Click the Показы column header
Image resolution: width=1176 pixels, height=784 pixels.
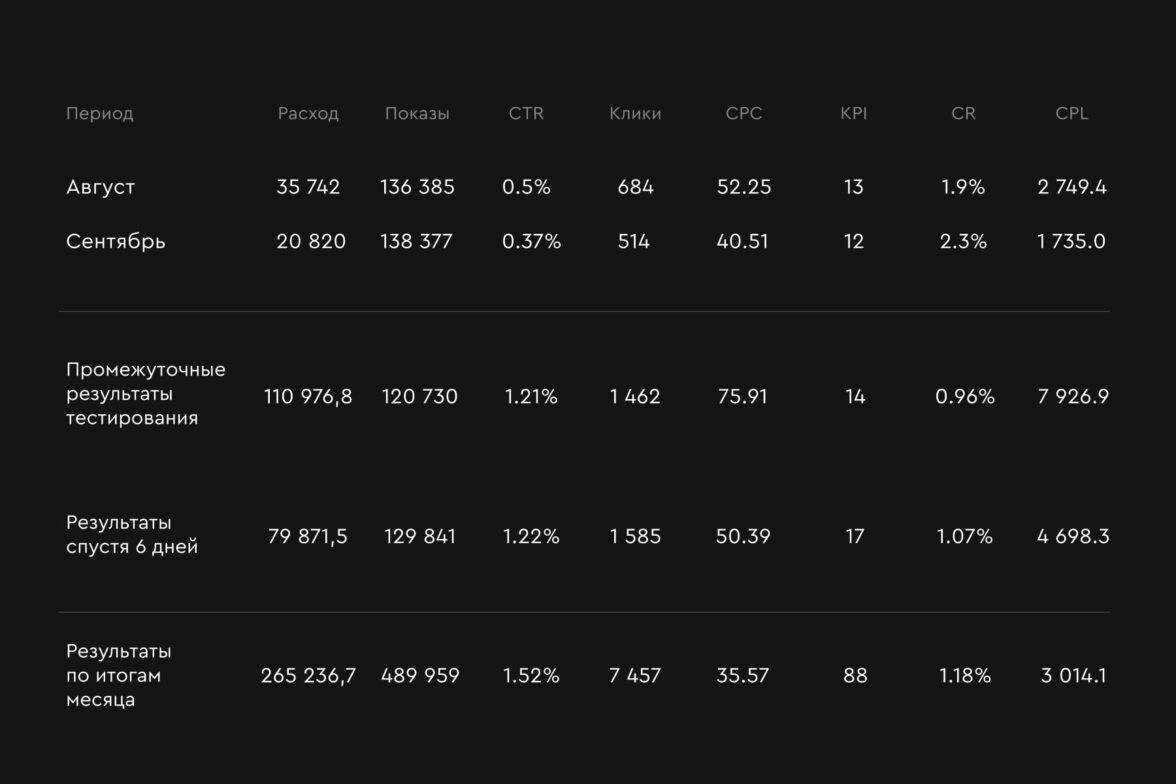coord(417,114)
